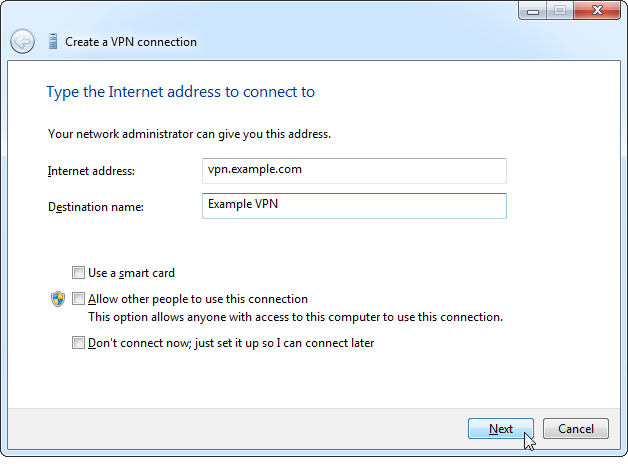
Task: Click the security shield icon
Action: pos(57,299)
